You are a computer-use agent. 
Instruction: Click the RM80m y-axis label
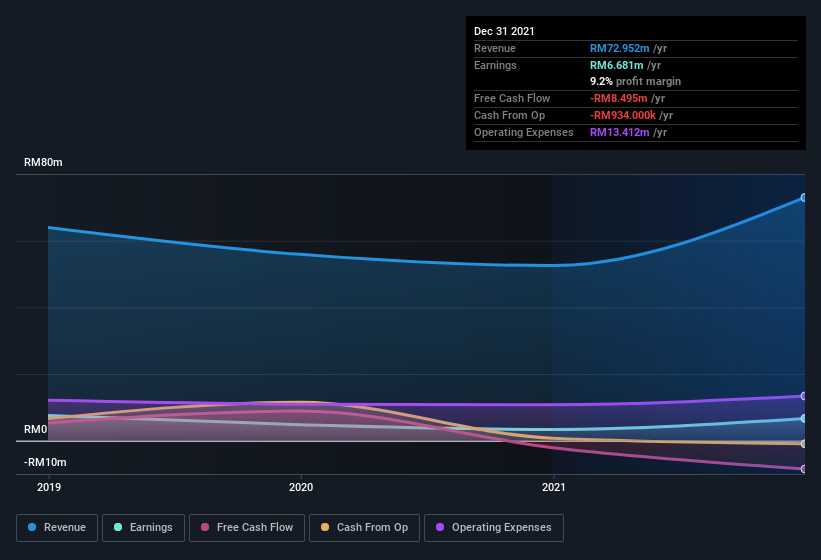[x=43, y=162]
